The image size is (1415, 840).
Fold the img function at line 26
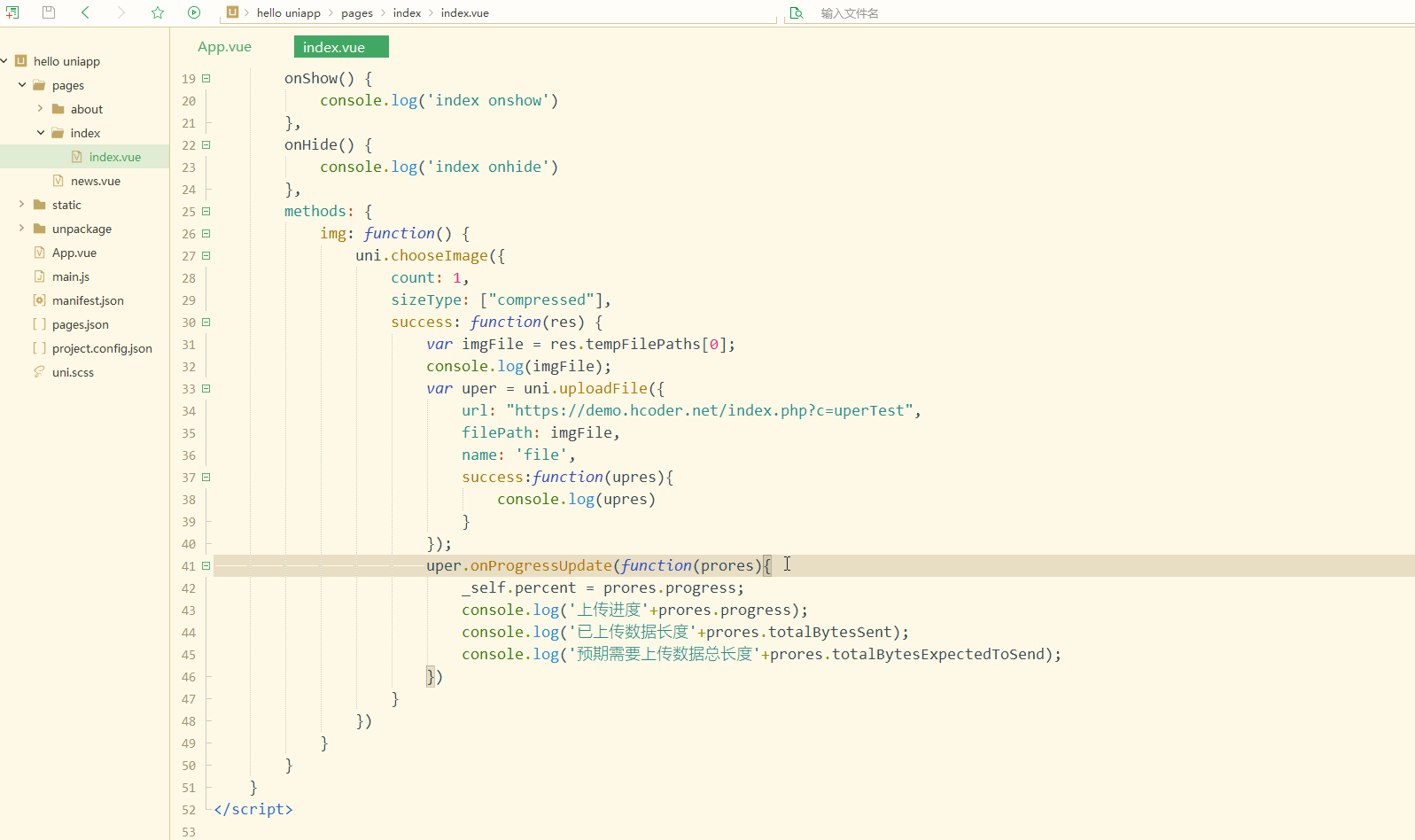tap(206, 233)
